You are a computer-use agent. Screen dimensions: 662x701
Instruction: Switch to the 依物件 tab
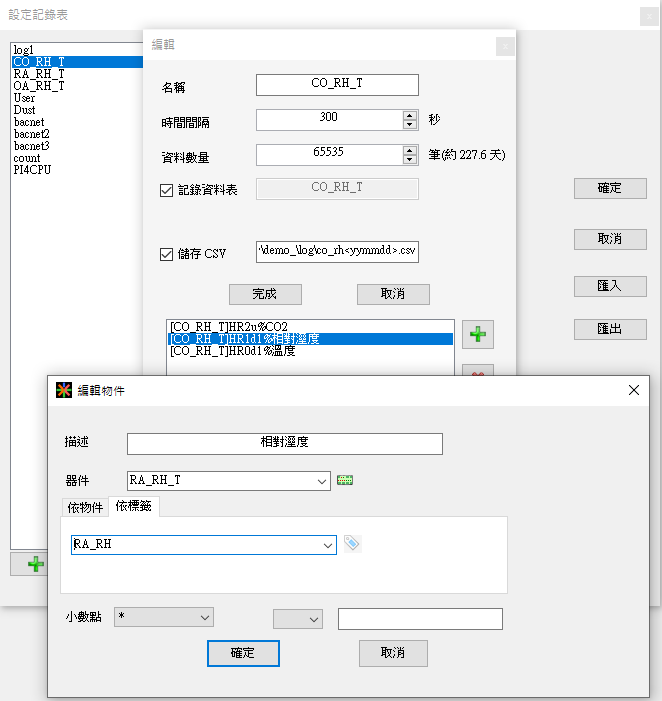85,507
